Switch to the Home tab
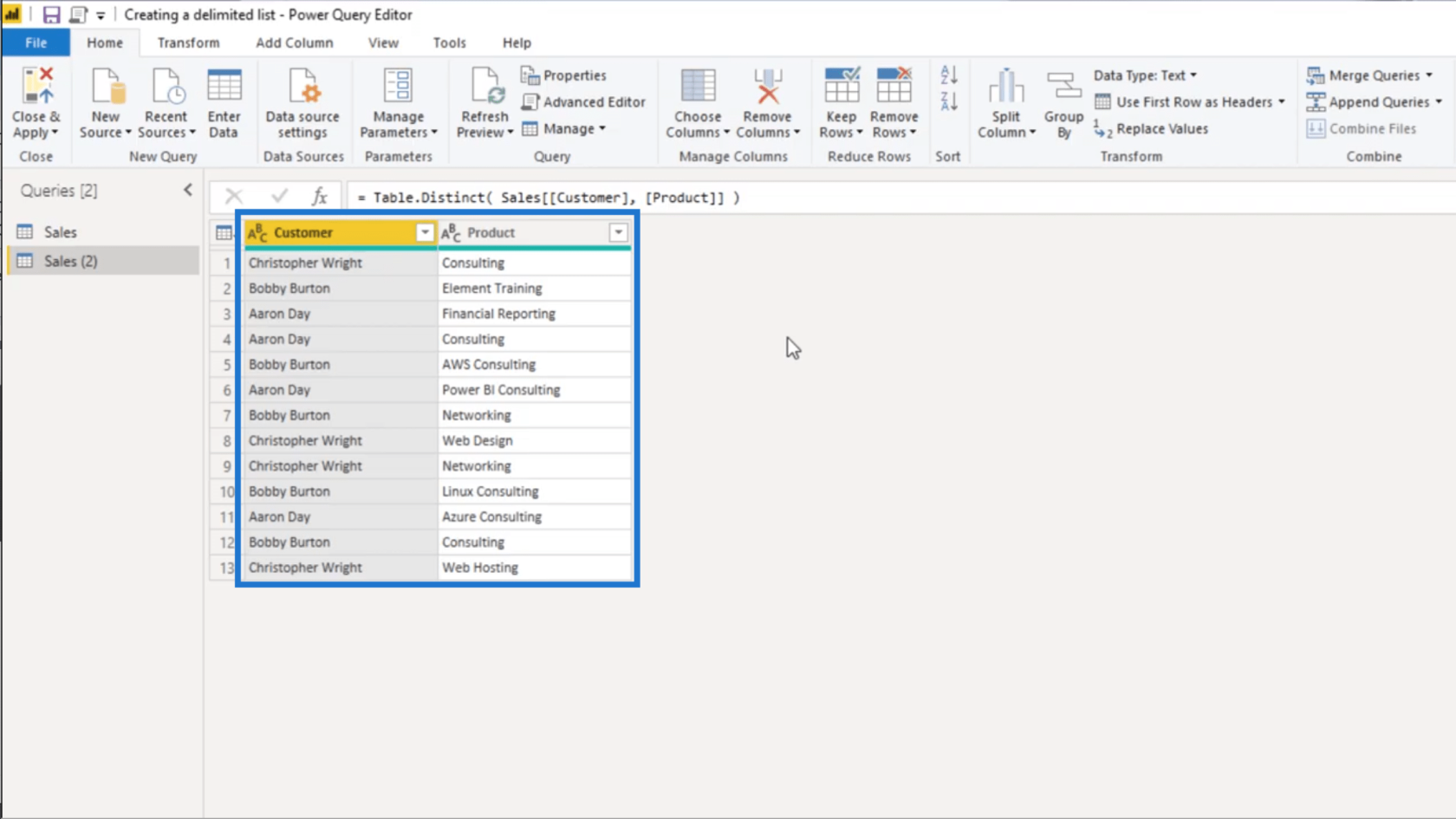This screenshot has width=1456, height=819. coord(105,42)
